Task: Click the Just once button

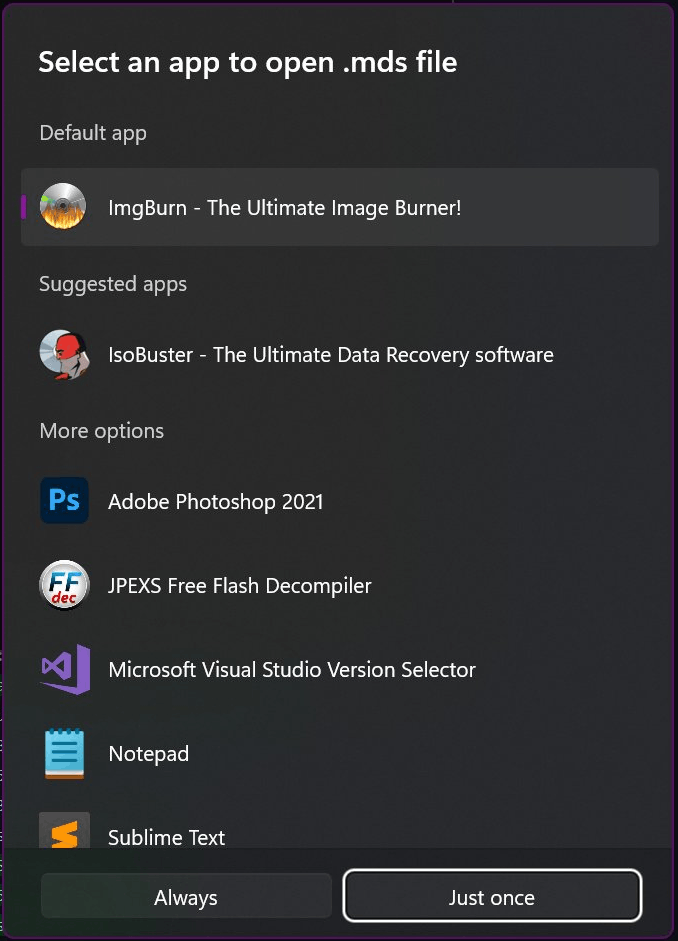Action: 492,897
